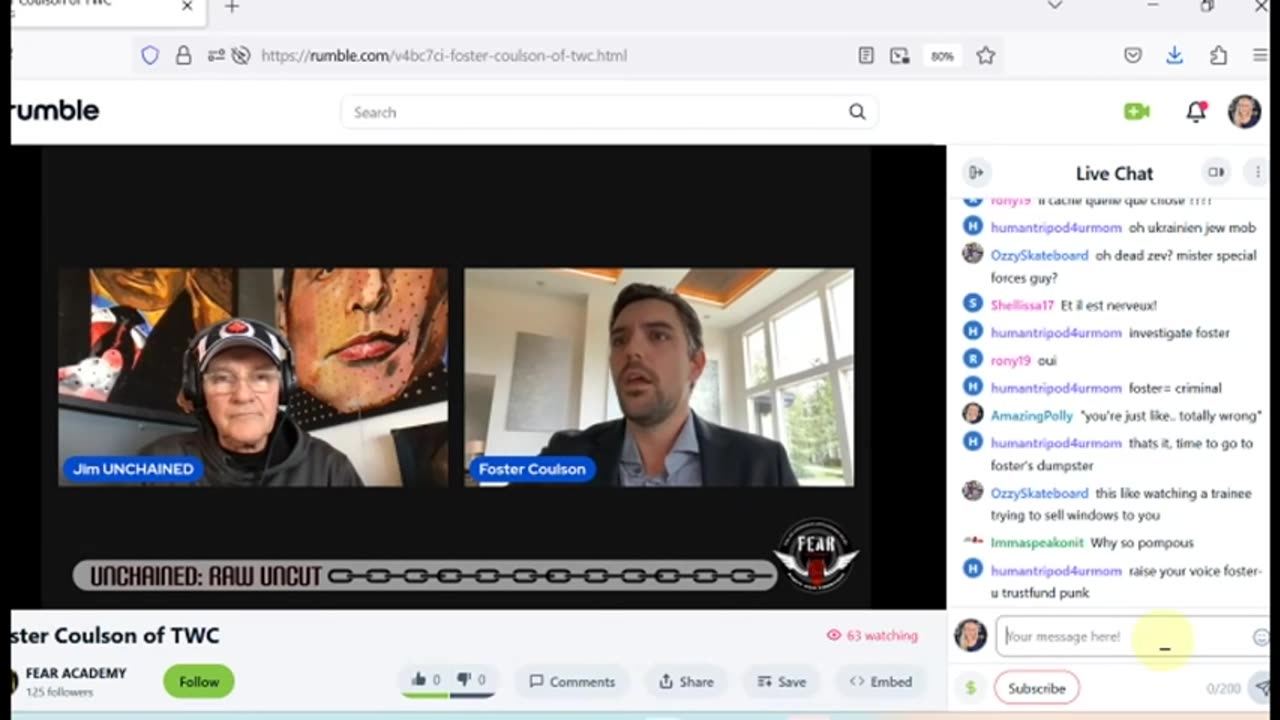Click the Share button
Image resolution: width=1280 pixels, height=720 pixels.
[x=686, y=681]
